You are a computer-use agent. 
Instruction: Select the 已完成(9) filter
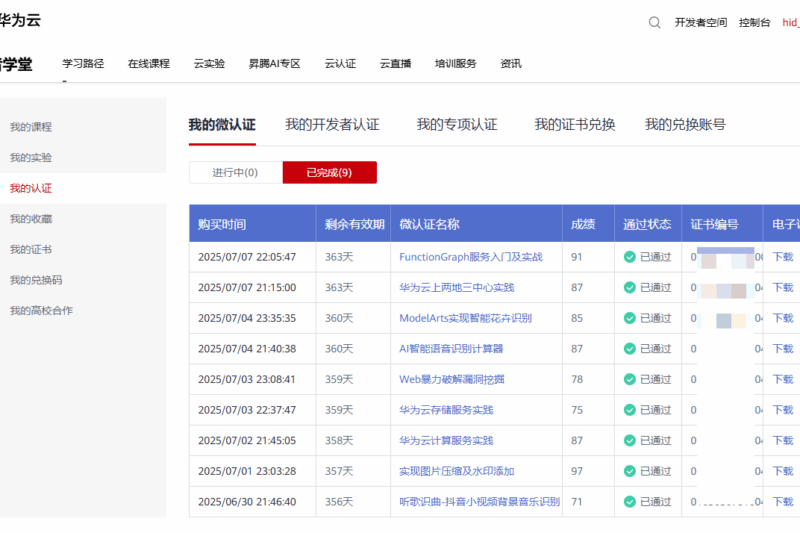pos(329,172)
